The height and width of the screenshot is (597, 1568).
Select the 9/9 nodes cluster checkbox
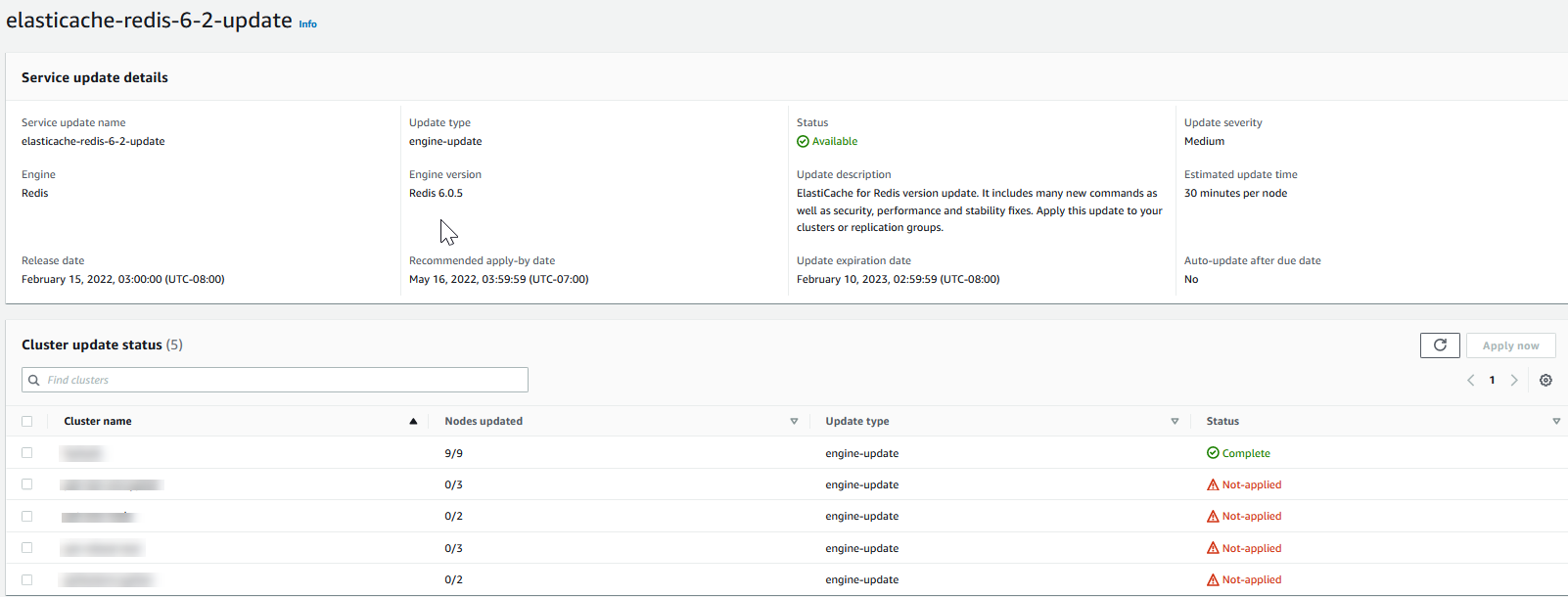27,453
